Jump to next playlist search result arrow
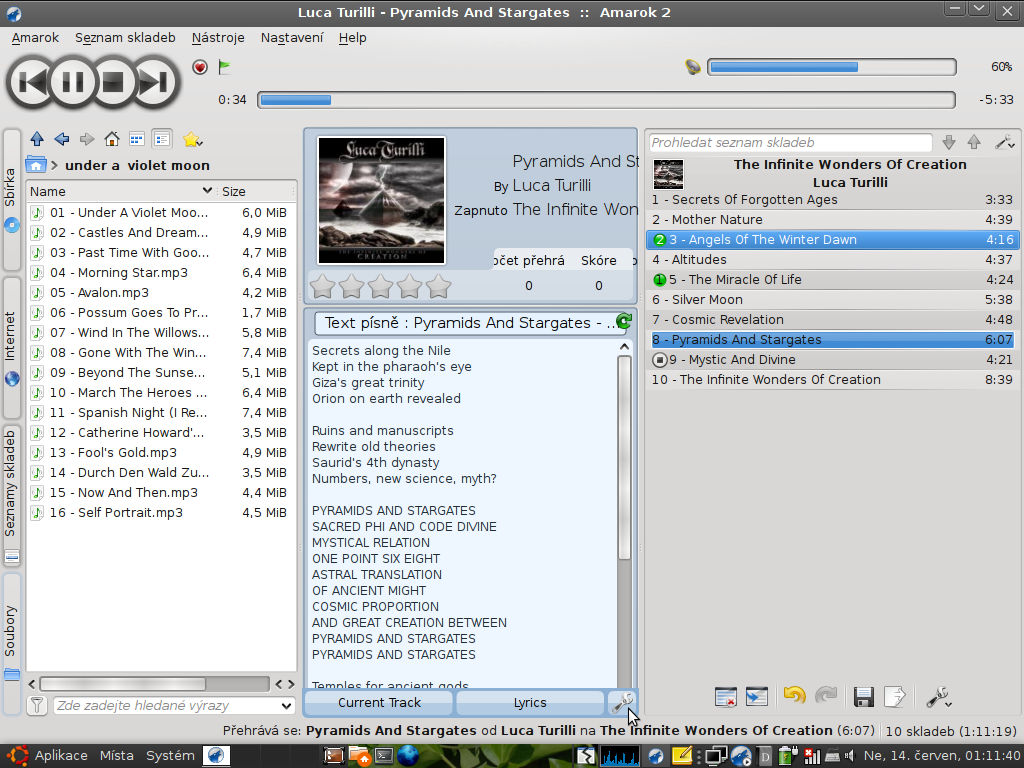This screenshot has width=1024, height=768. tap(949, 142)
